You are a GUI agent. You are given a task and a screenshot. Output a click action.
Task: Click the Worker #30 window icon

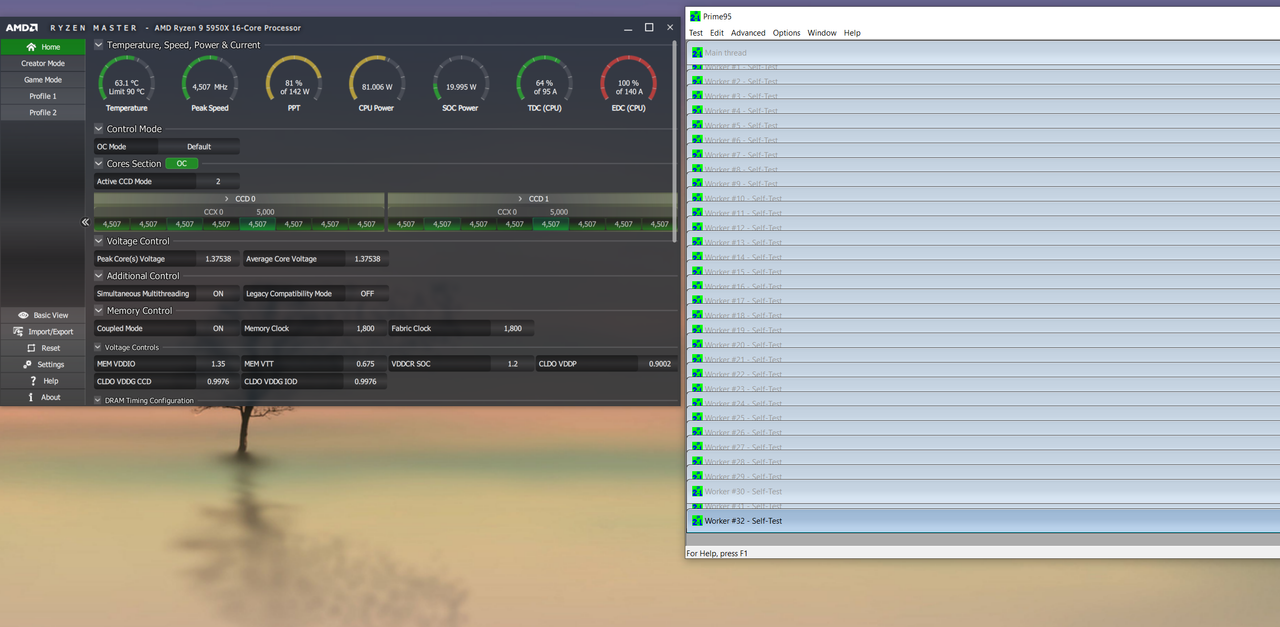tap(697, 491)
